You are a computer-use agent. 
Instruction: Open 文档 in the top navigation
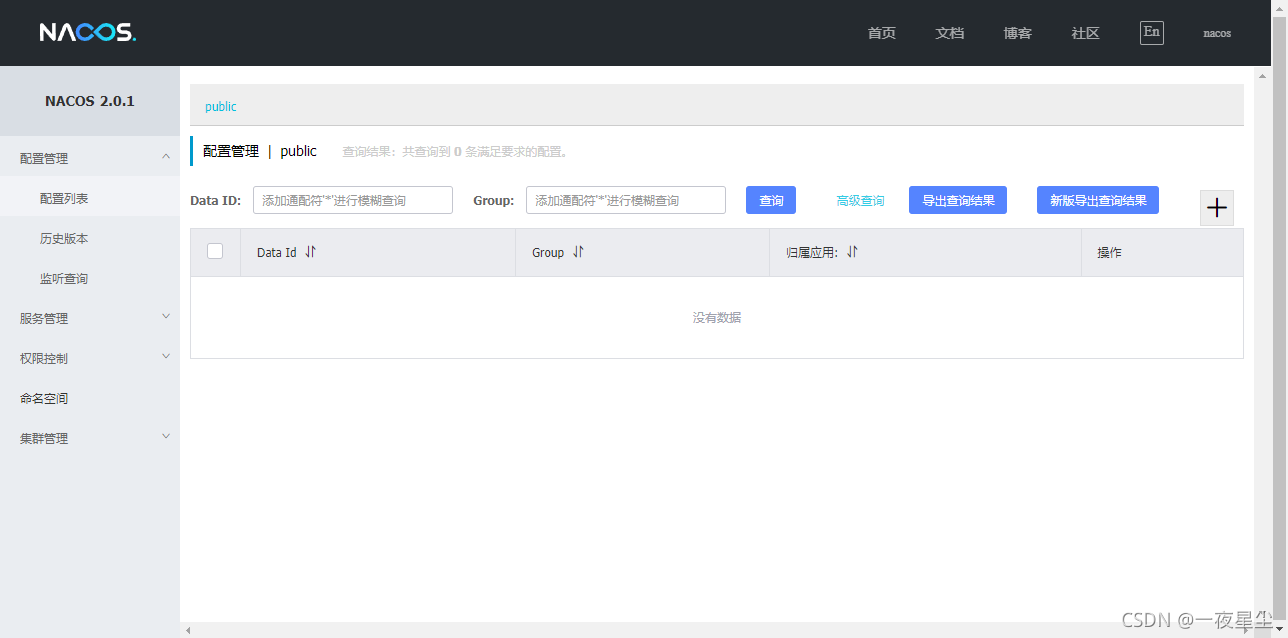tap(950, 33)
